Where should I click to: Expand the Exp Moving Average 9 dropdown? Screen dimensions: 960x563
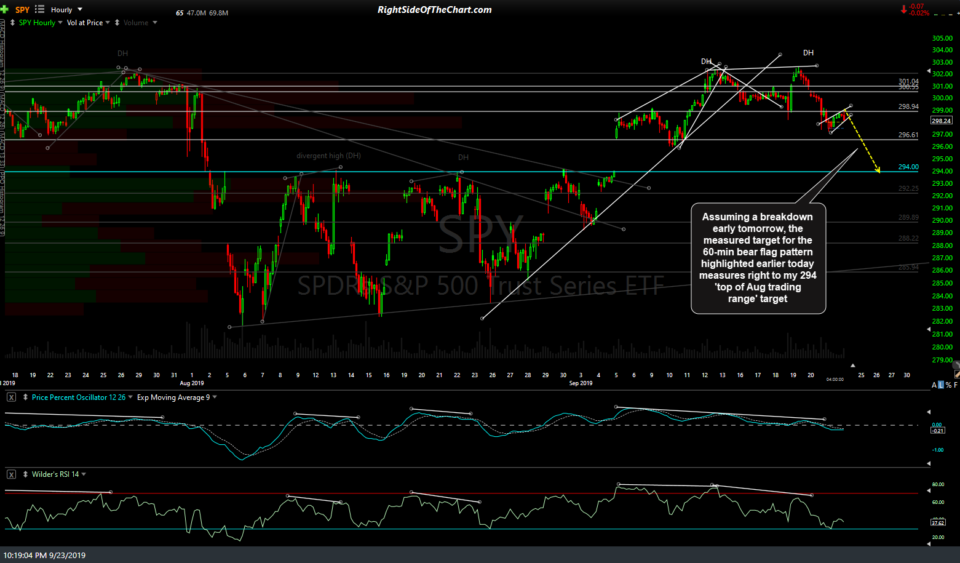pyautogui.click(x=215, y=397)
